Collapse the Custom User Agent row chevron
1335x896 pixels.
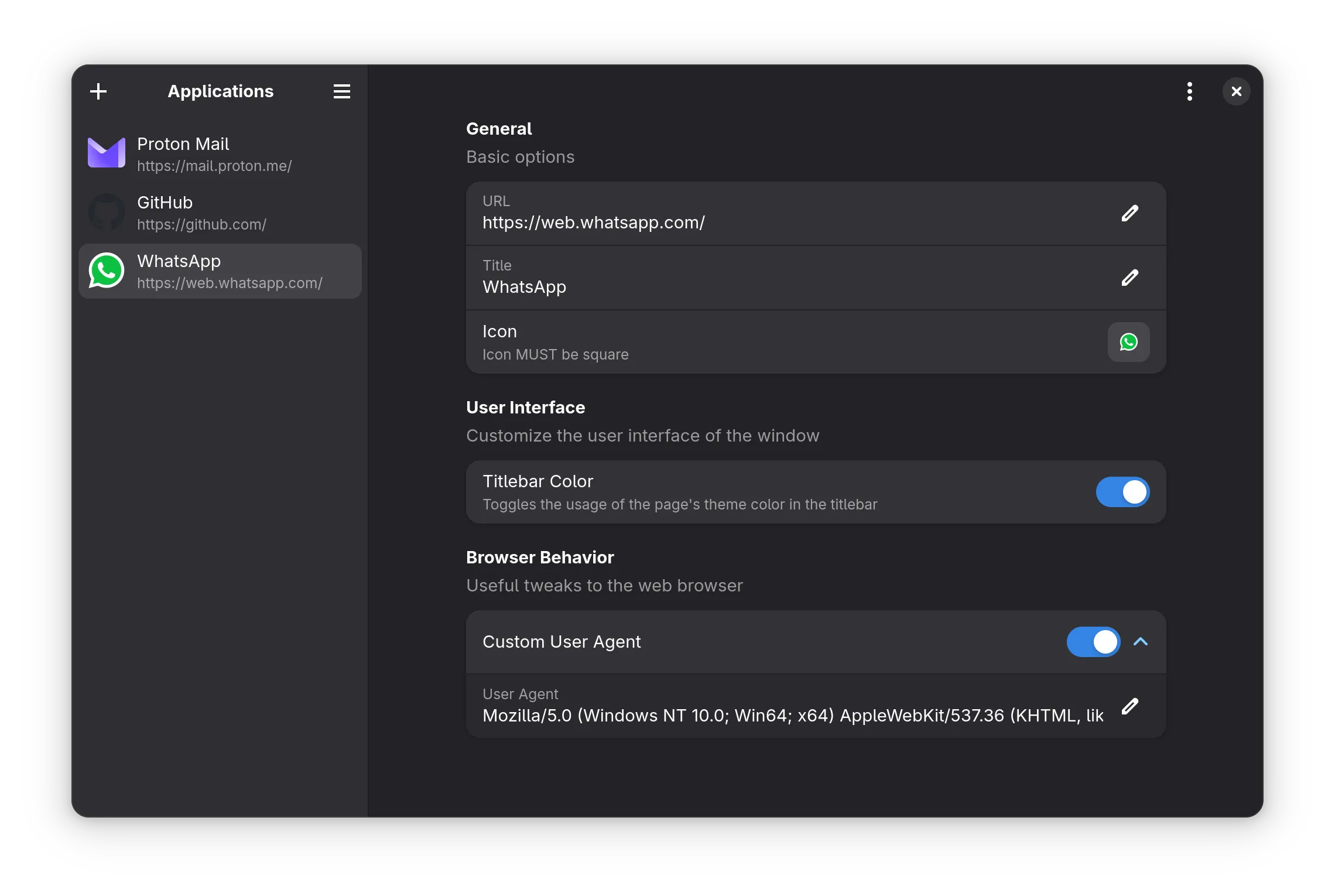click(1141, 642)
